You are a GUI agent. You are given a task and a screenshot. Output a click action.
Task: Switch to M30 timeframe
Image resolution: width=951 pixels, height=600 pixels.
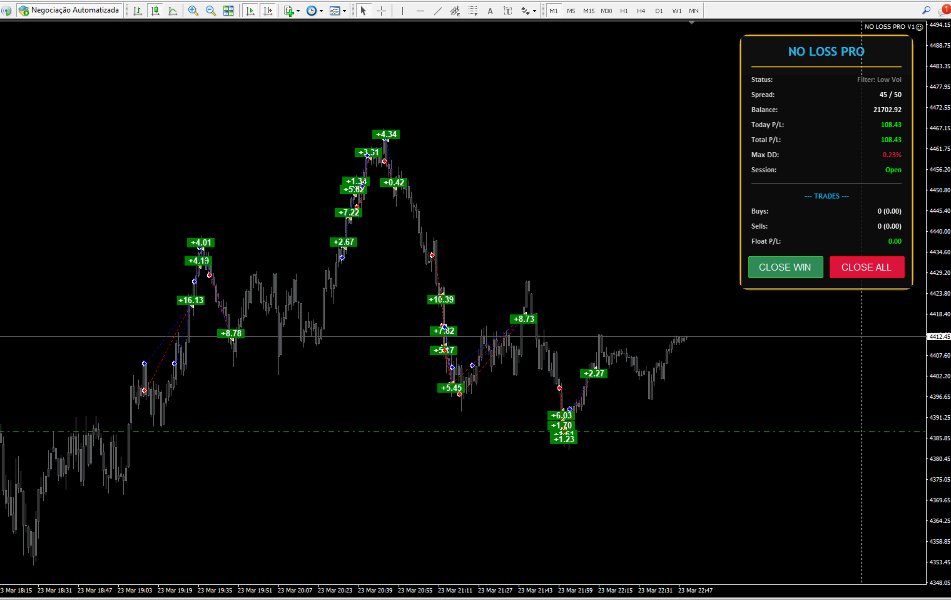click(x=606, y=10)
